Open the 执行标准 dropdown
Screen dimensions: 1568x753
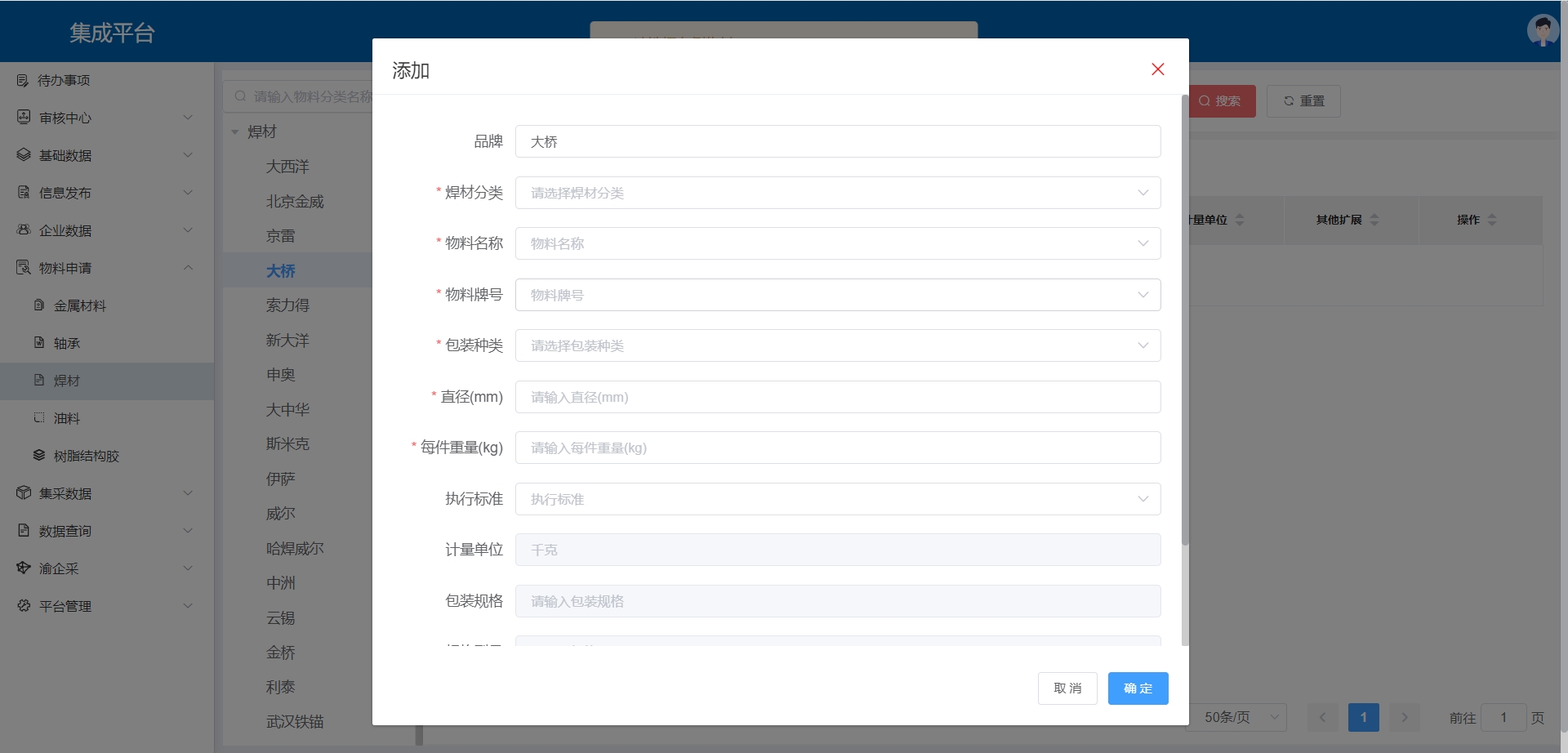pos(837,499)
